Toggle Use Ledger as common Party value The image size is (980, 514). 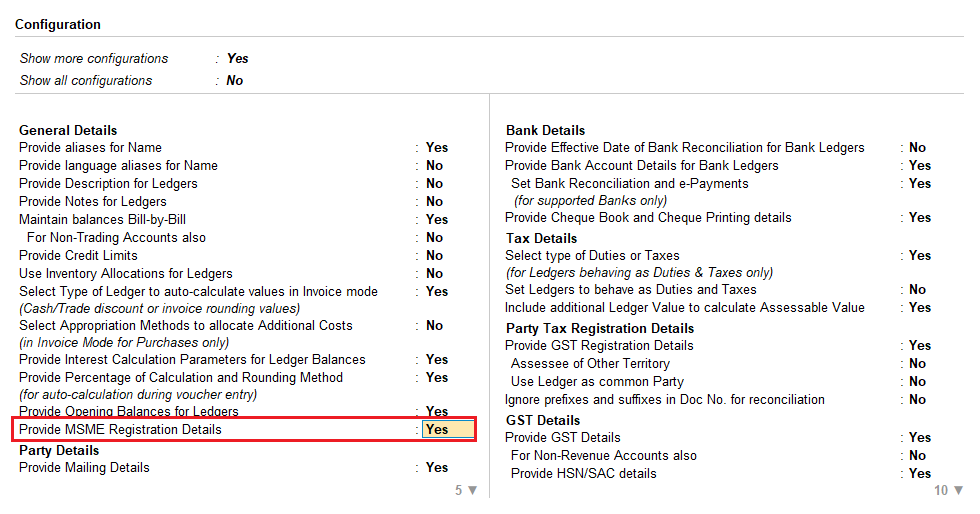[x=918, y=381]
